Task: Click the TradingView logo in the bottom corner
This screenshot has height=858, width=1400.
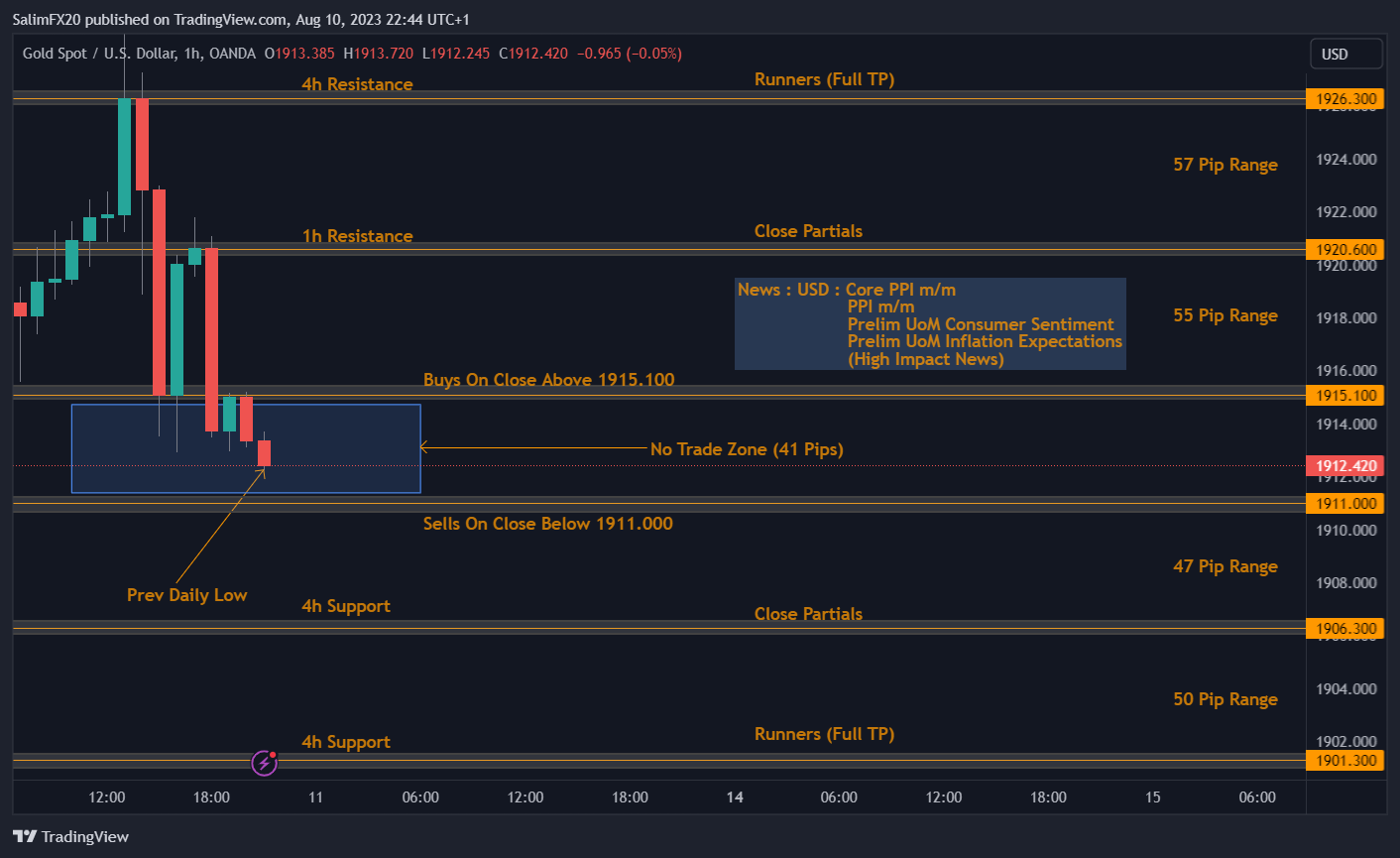Action: point(69,836)
